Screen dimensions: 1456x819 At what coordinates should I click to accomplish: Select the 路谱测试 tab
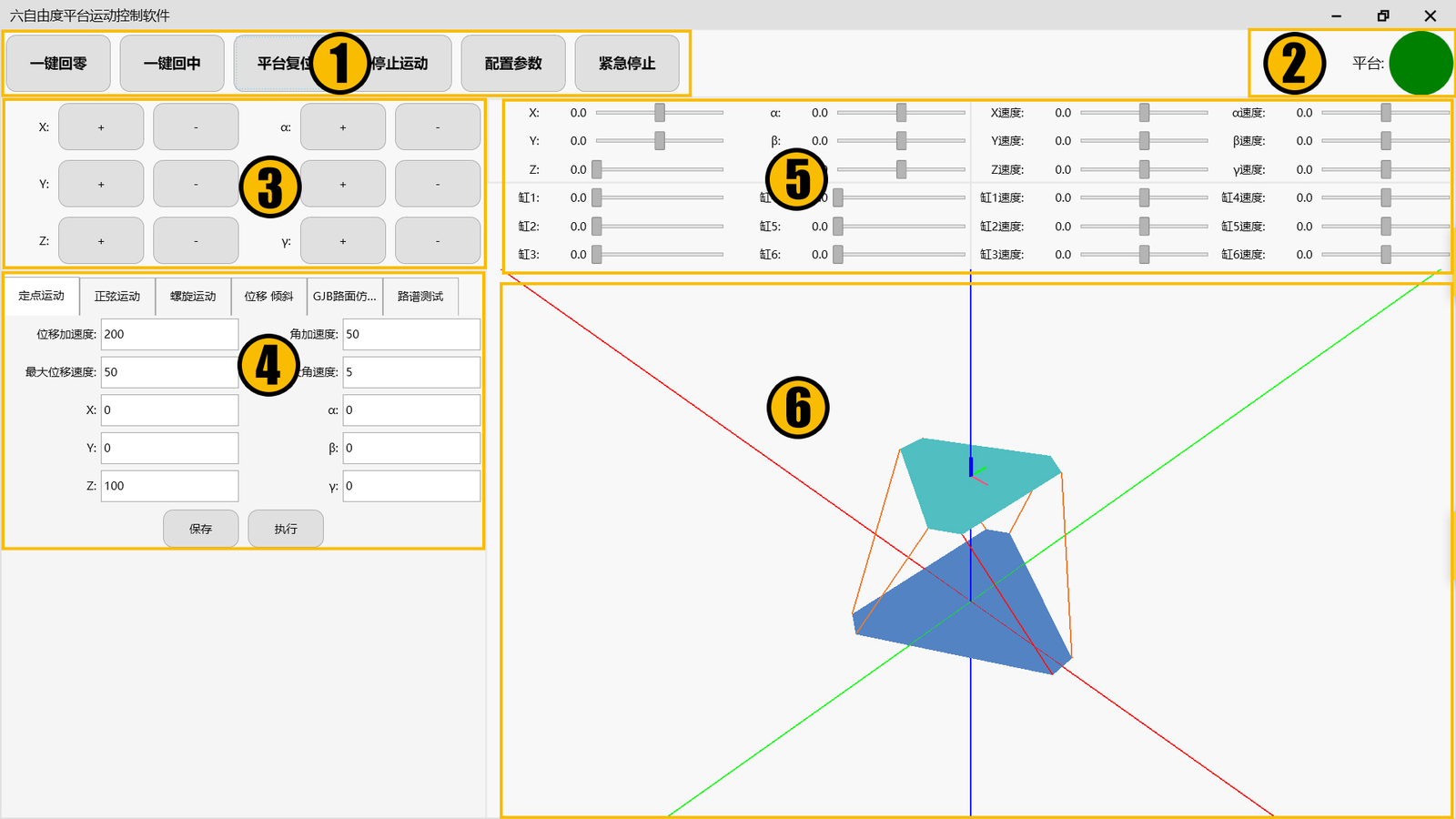(x=420, y=297)
